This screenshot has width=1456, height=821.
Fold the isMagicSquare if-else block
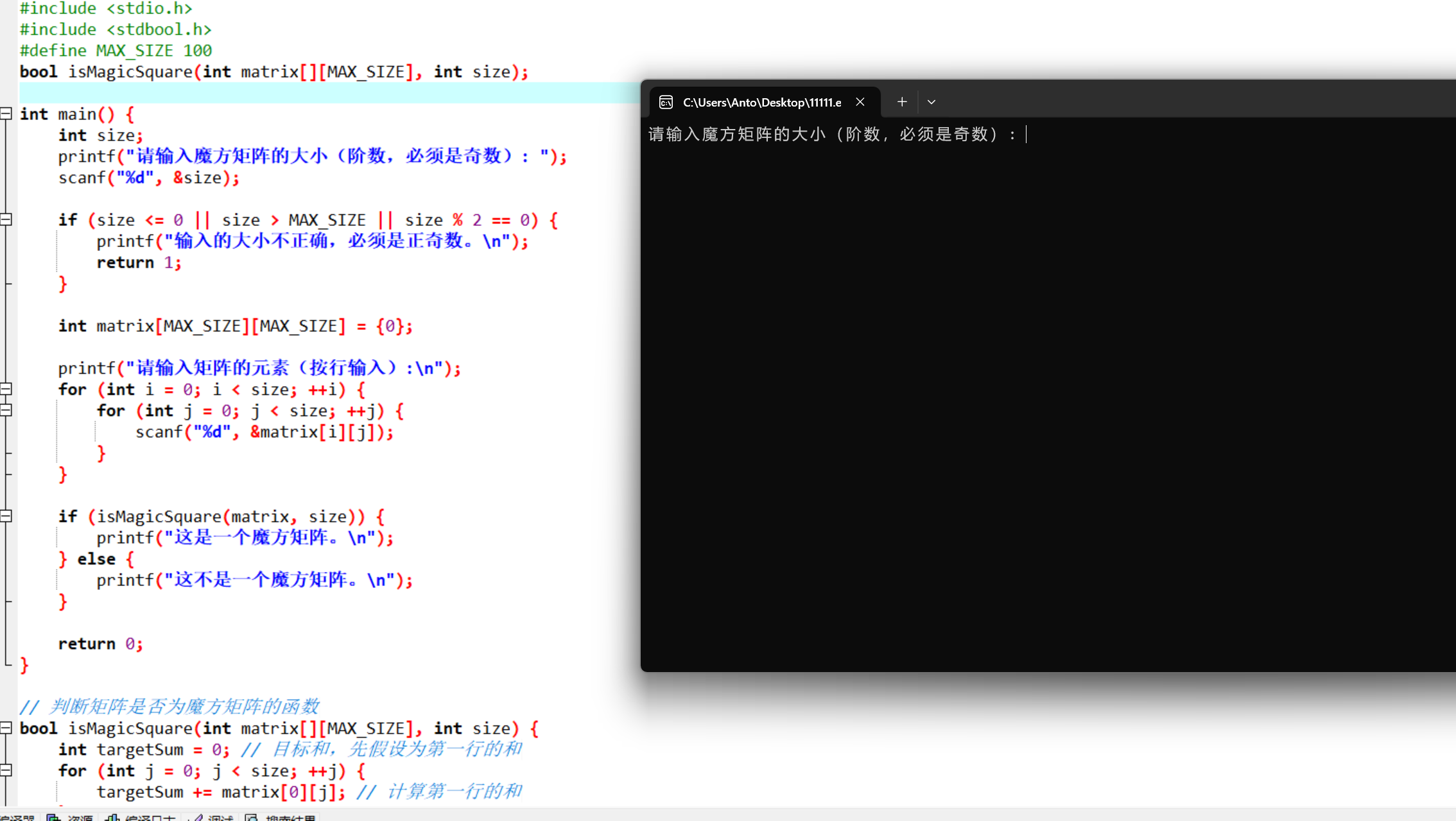coord(6,516)
